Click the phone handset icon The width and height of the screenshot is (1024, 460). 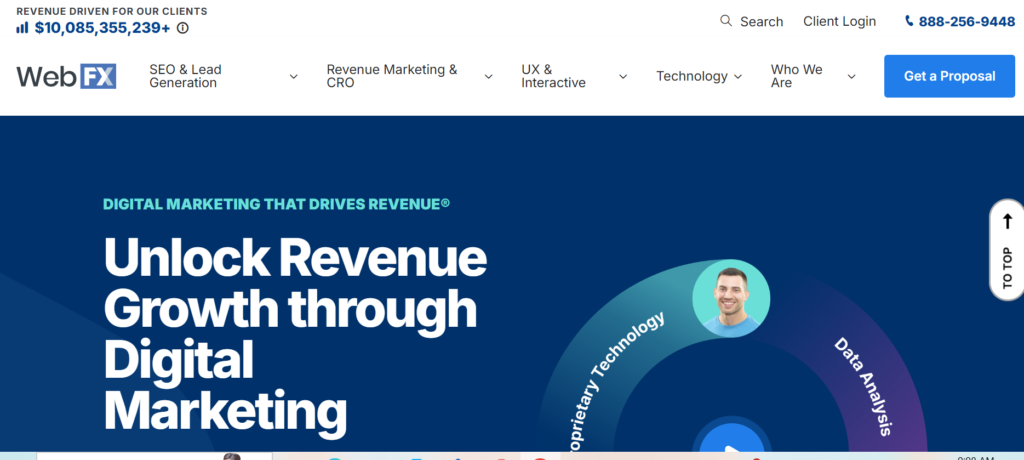tap(909, 21)
